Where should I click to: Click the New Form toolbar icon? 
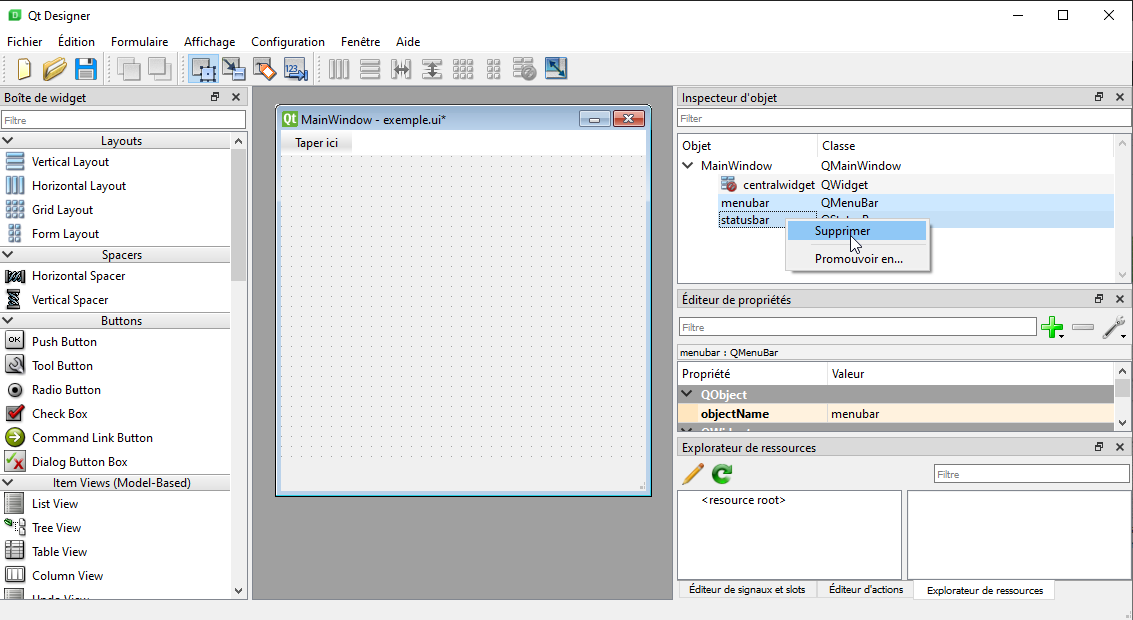point(24,69)
